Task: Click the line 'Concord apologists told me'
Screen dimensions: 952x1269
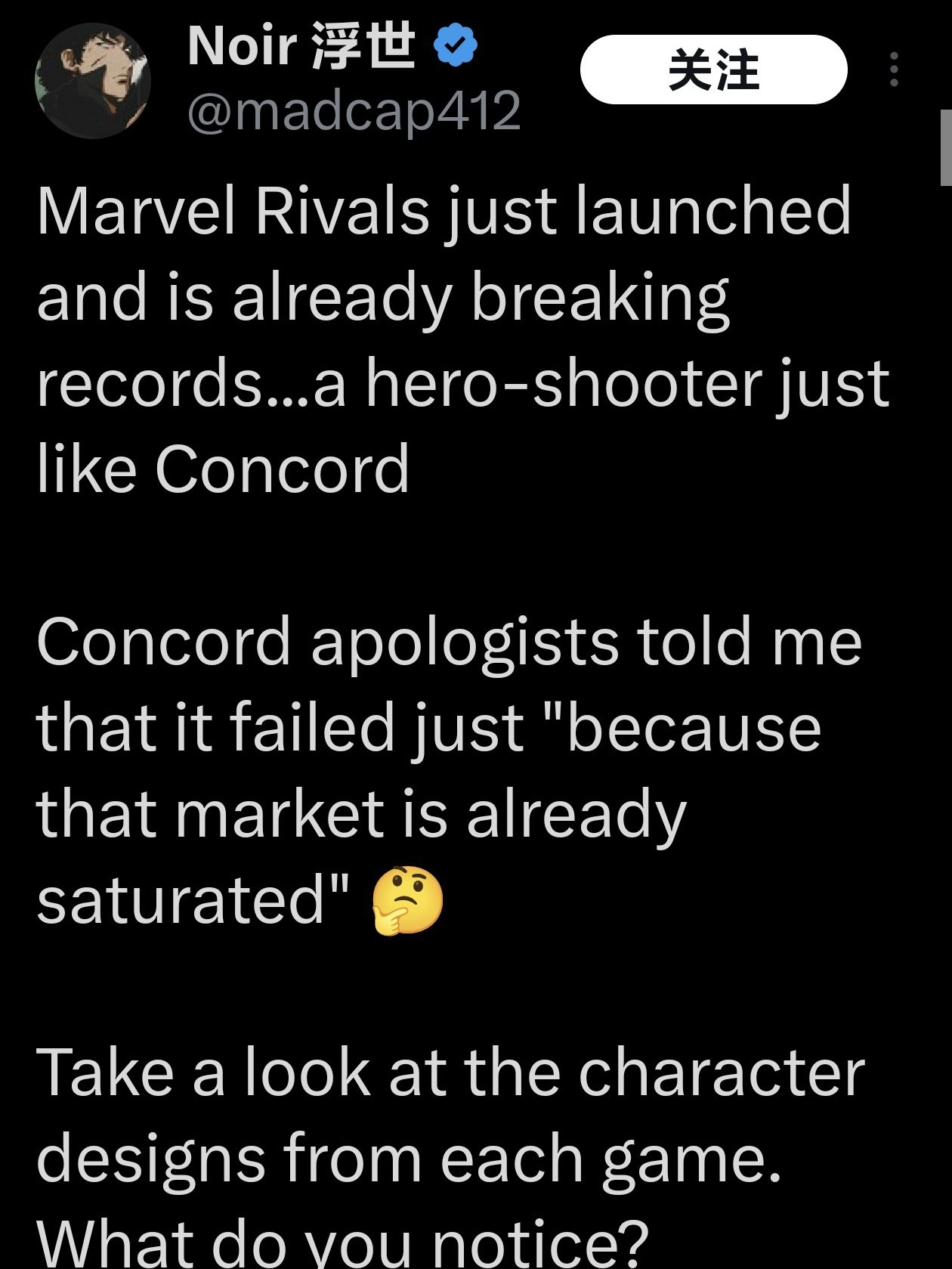Action: [449, 642]
